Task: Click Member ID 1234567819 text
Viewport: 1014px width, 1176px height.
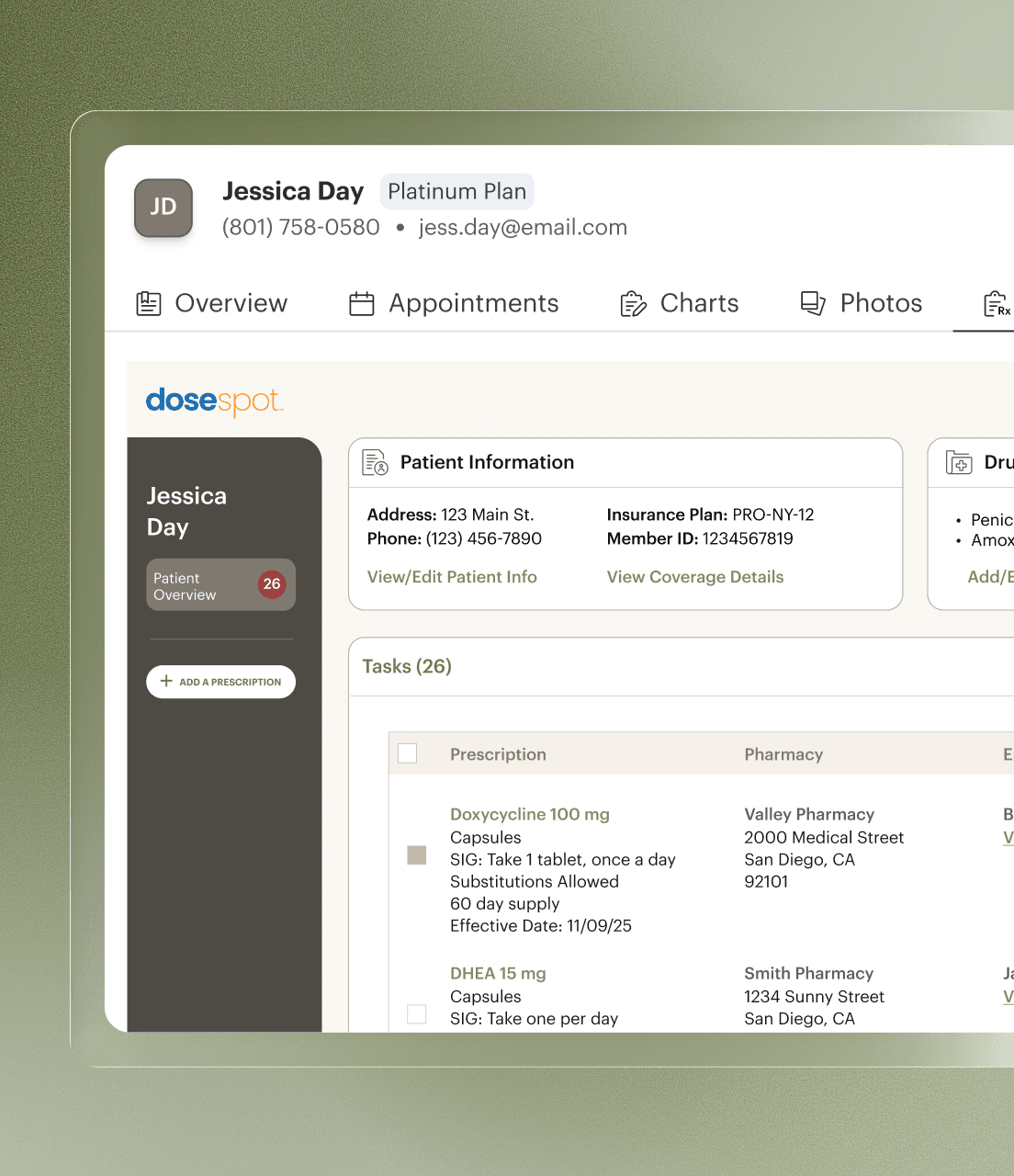Action: point(700,538)
